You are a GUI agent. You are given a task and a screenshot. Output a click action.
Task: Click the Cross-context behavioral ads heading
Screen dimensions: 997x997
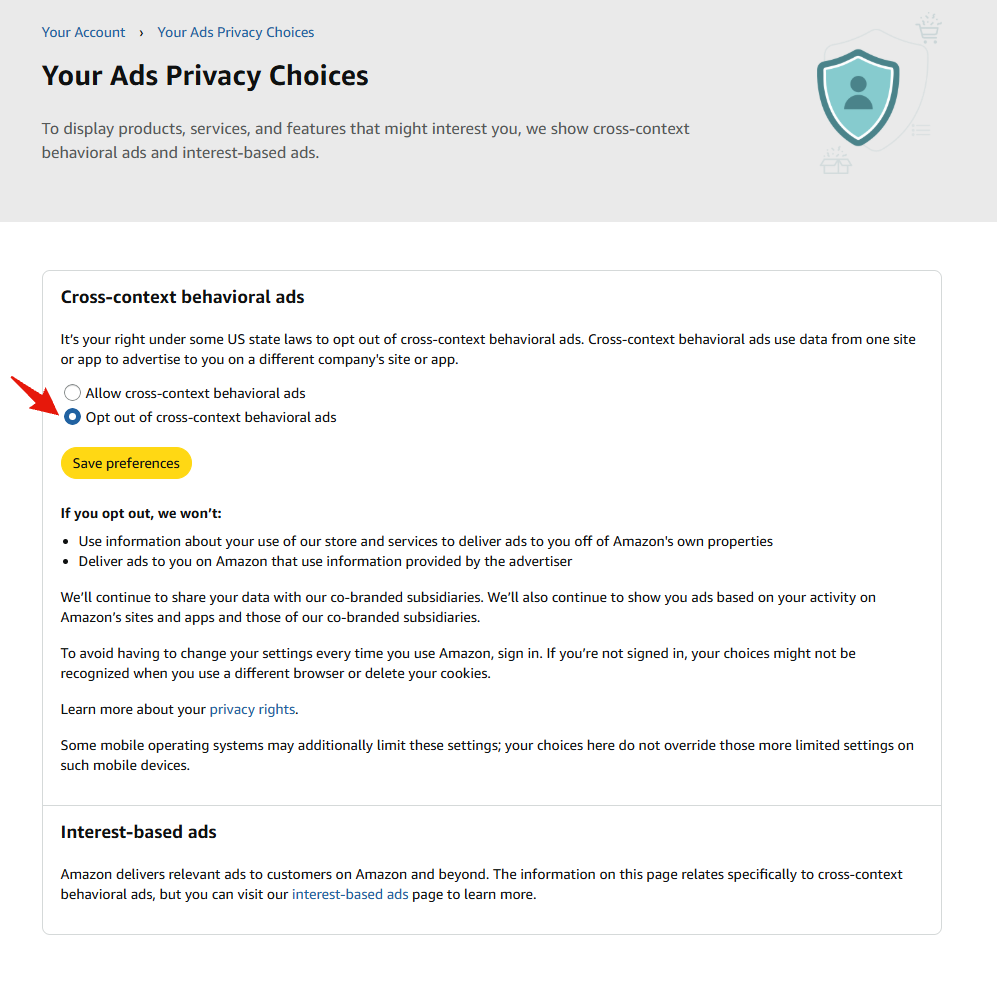pos(182,297)
